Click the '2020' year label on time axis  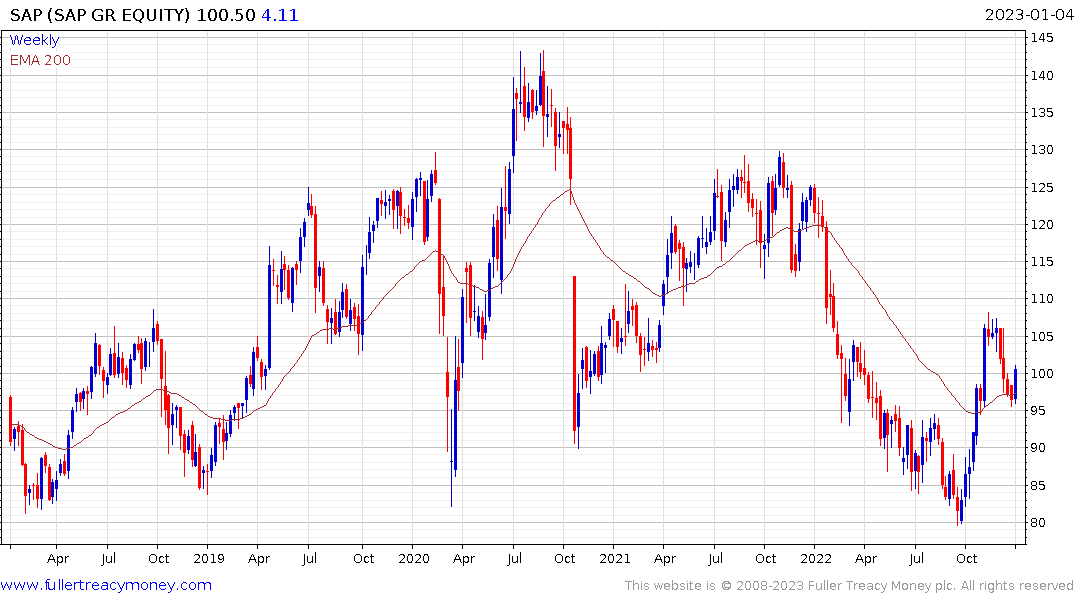tap(414, 558)
